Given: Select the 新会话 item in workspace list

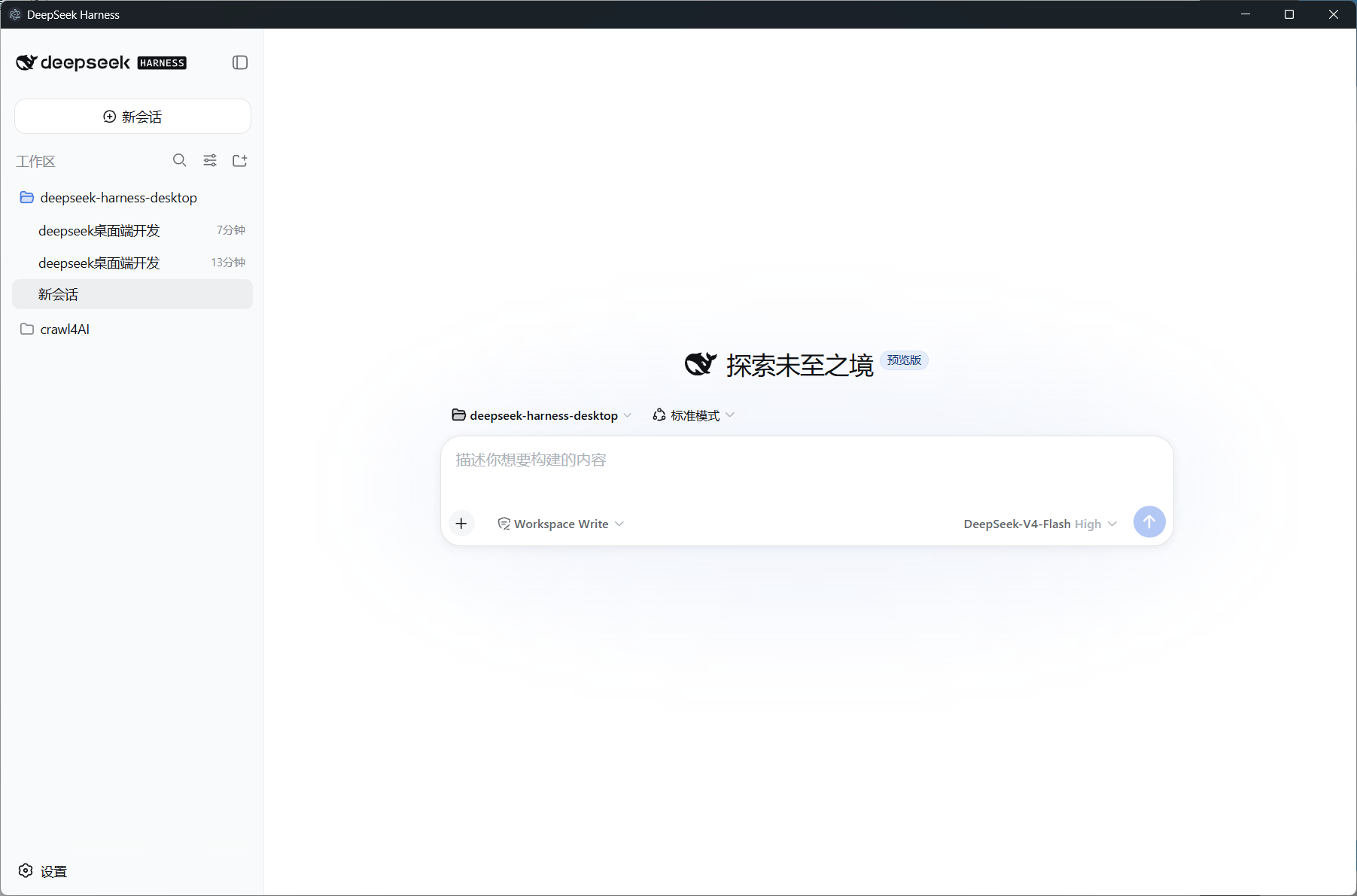Looking at the screenshot, I should pyautogui.click(x=132, y=294).
